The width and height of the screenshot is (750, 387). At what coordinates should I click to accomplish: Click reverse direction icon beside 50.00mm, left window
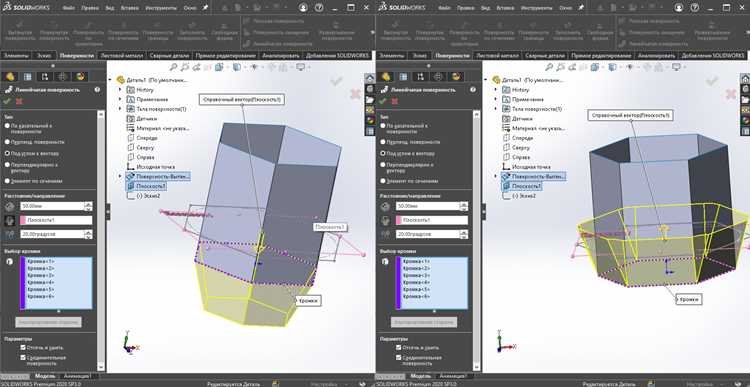point(10,206)
